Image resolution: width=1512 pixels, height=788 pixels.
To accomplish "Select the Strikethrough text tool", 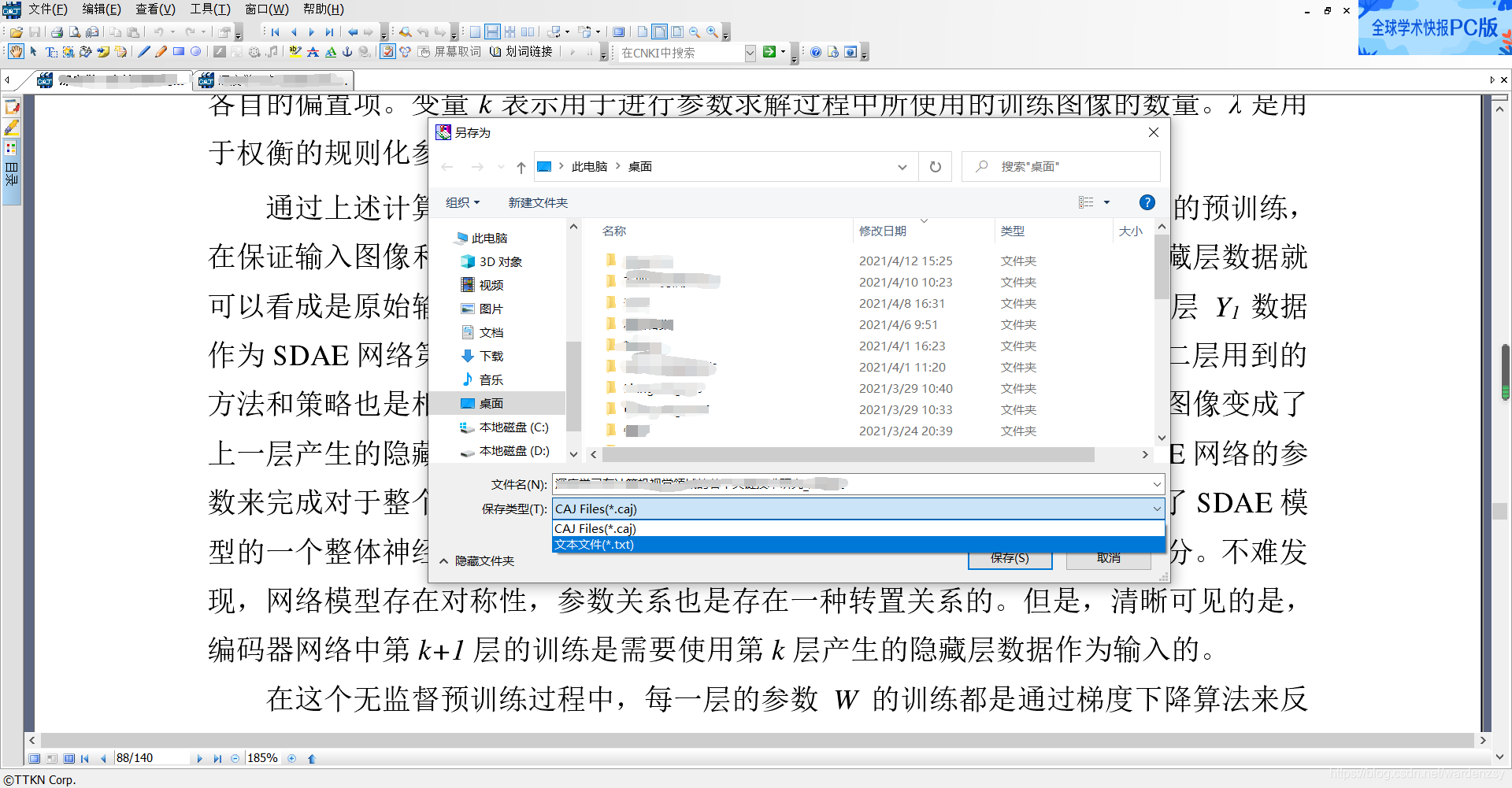I will tap(313, 52).
